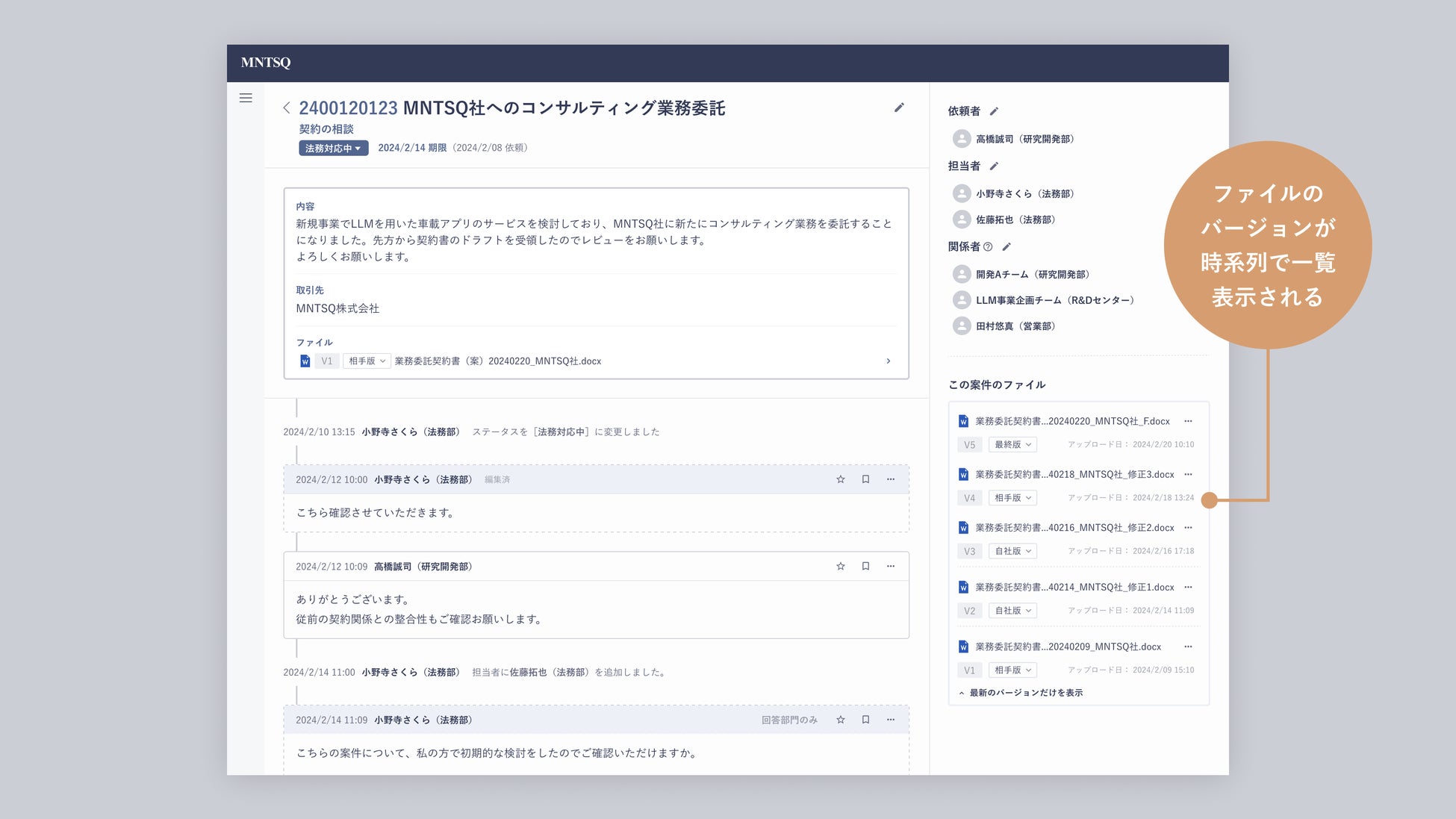Open file 業務委託契約書...20240209_MNTSQ社.docx
The height and width of the screenshot is (819, 1456).
(1068, 647)
